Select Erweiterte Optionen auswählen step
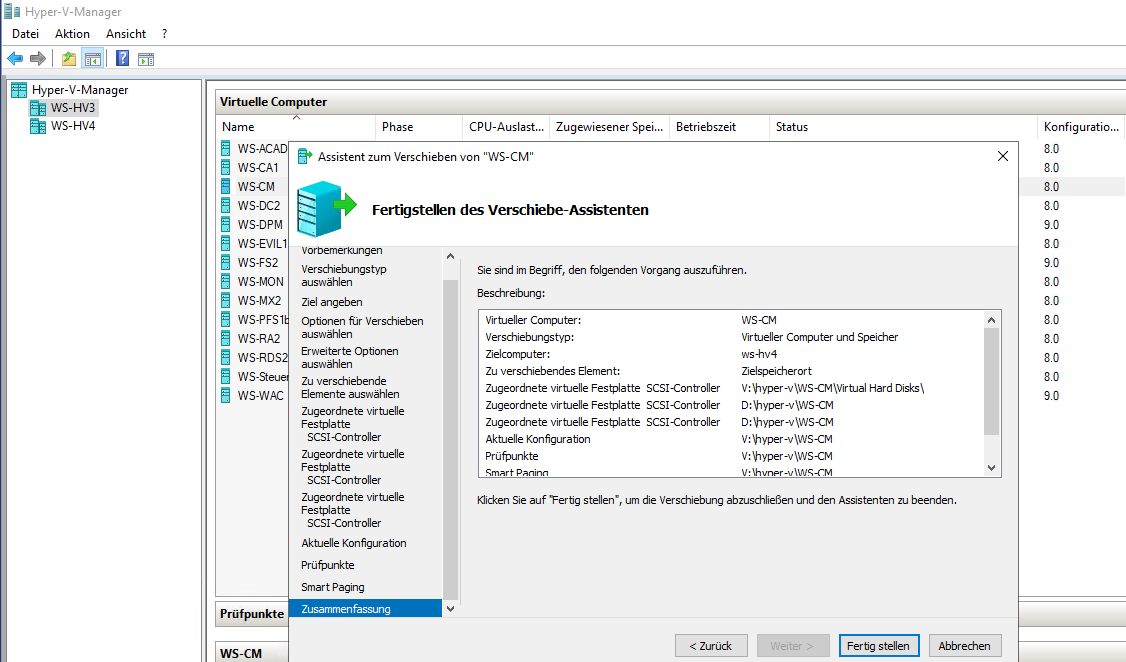 (x=350, y=358)
